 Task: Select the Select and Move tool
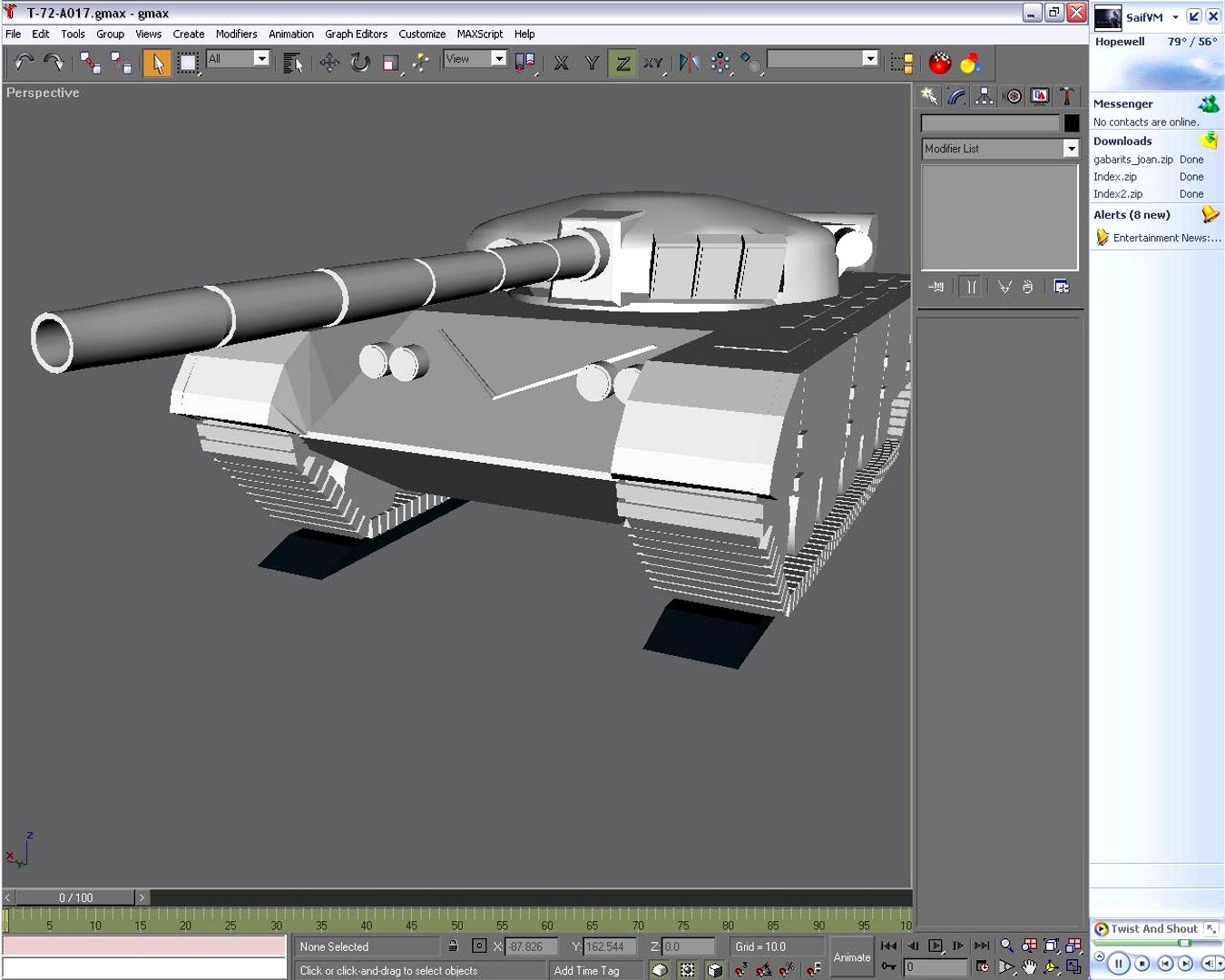coord(329,62)
